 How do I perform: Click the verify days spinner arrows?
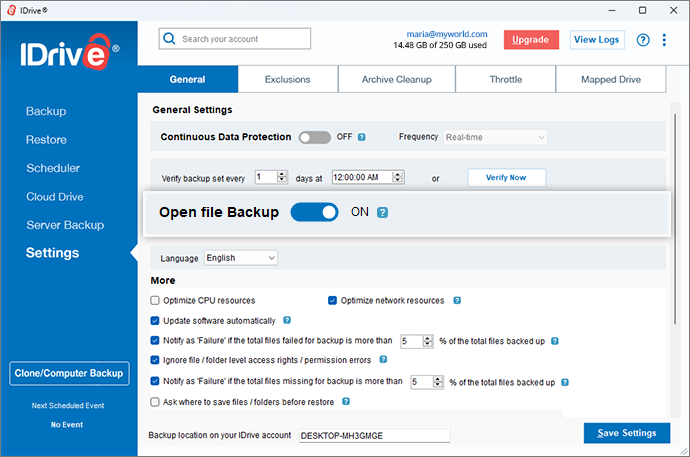(282, 177)
